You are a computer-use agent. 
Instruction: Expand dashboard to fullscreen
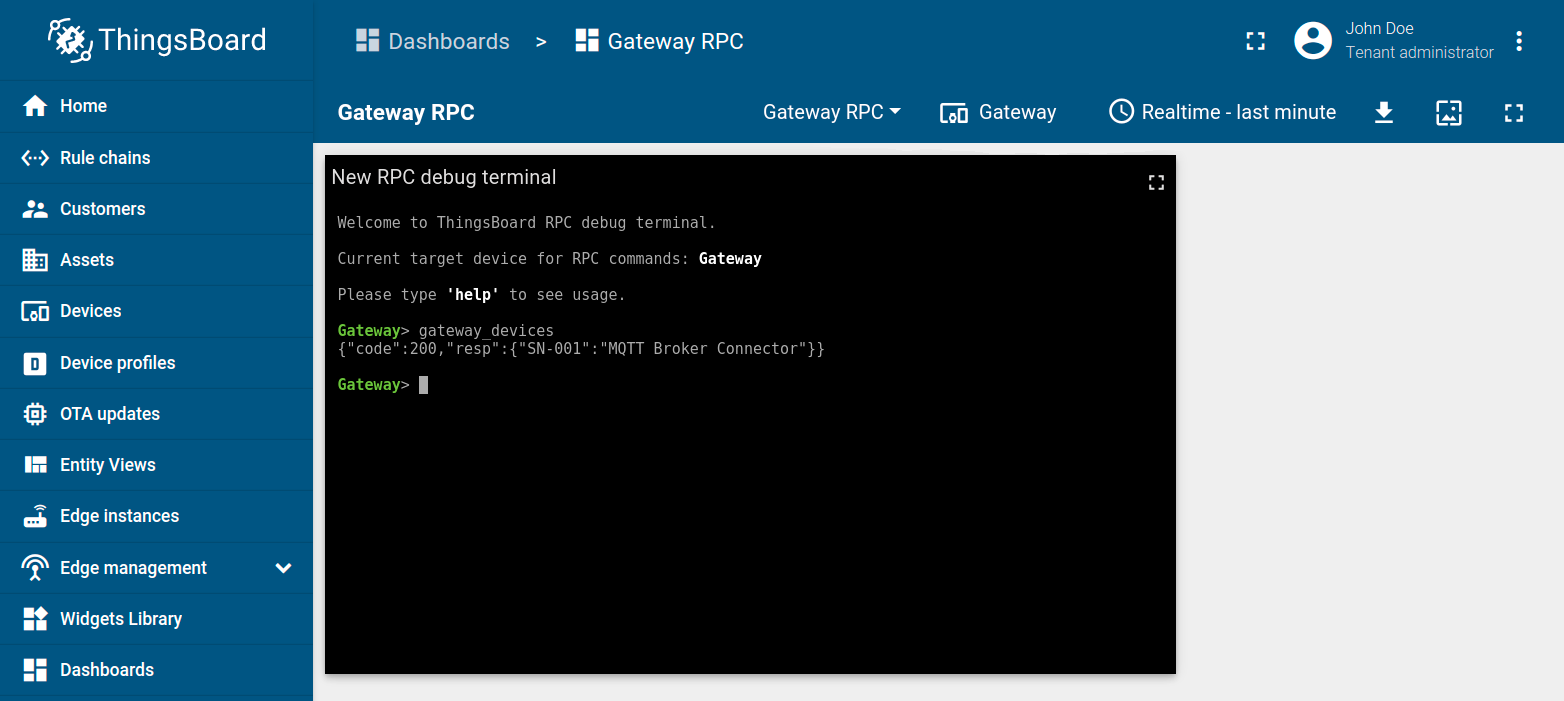1514,113
